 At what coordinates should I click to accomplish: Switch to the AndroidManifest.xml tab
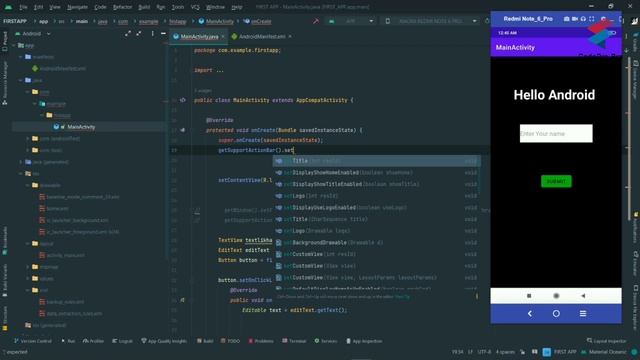[x=262, y=36]
